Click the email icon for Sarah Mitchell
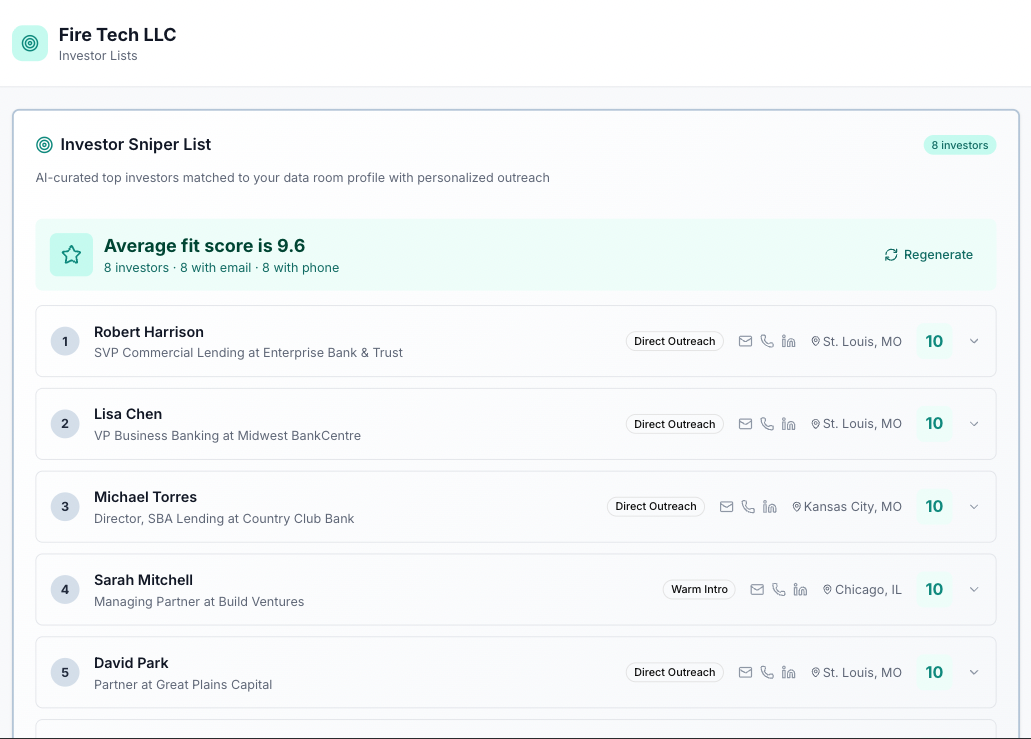Screen dimensions: 1031x739 [757, 590]
